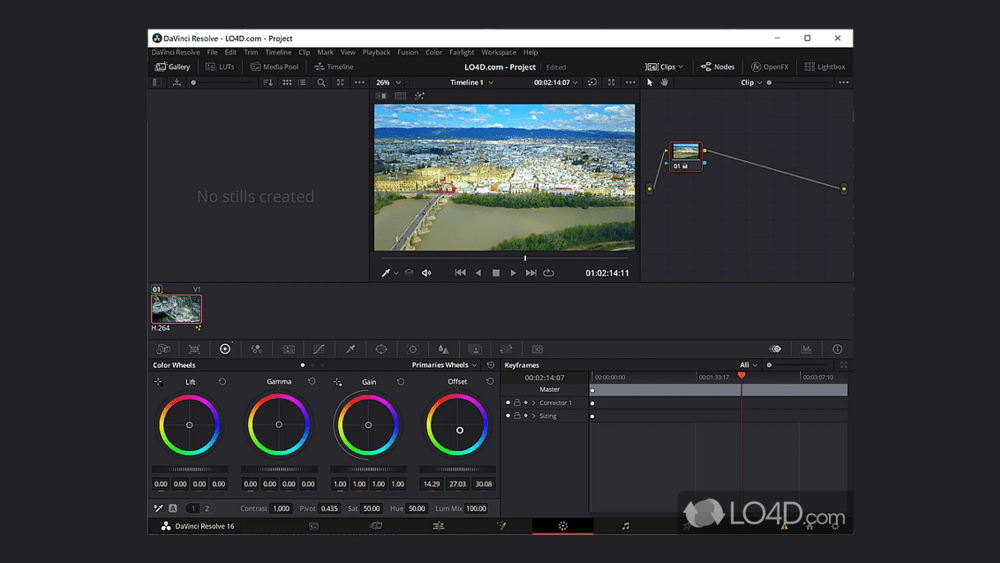Open the Information panel
1000x563 pixels.
pyautogui.click(x=837, y=349)
